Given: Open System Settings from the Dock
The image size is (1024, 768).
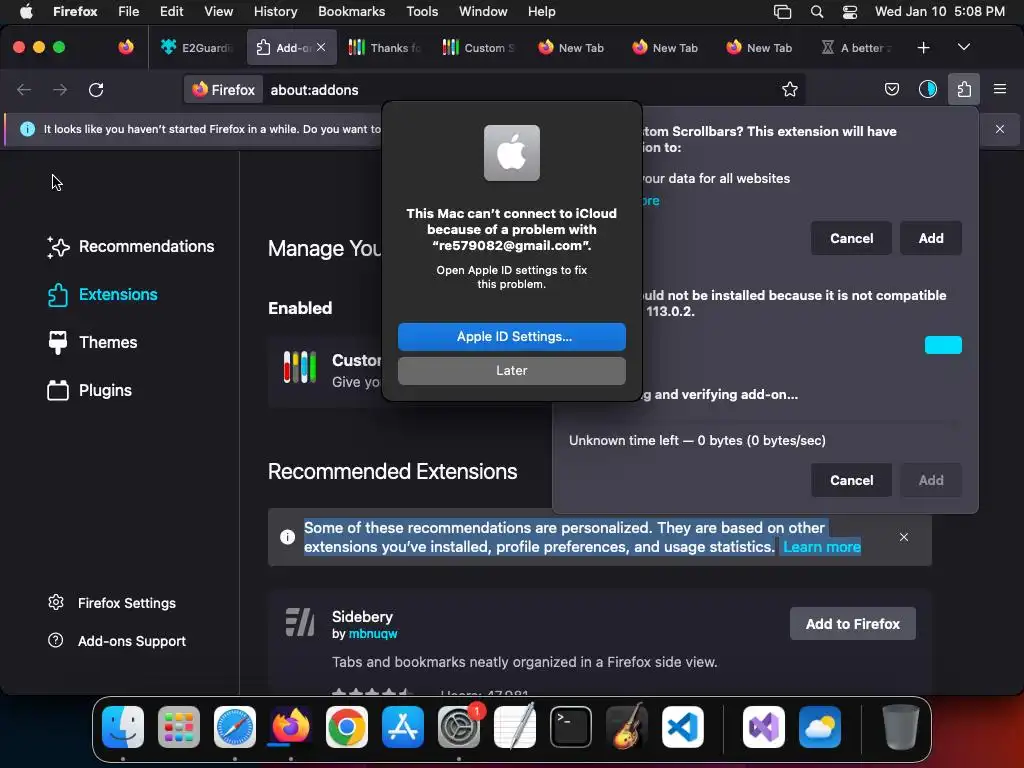Looking at the screenshot, I should click(x=459, y=727).
